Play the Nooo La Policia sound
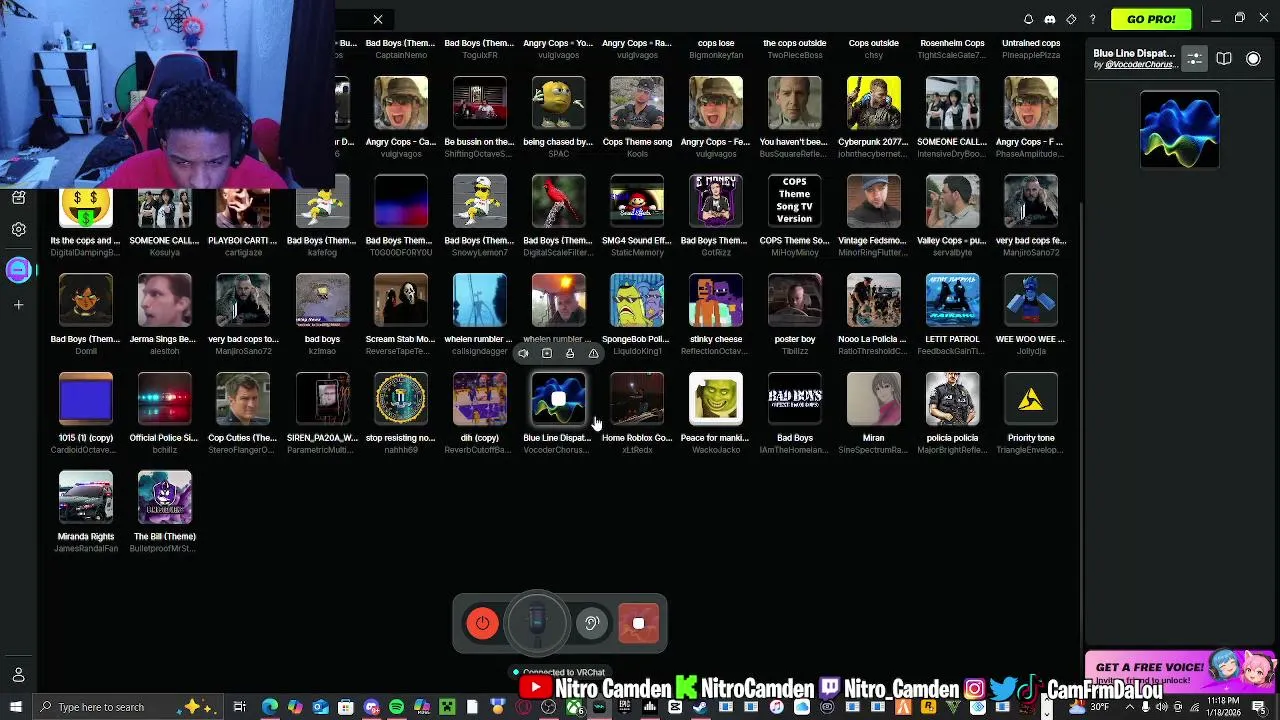 coord(873,300)
